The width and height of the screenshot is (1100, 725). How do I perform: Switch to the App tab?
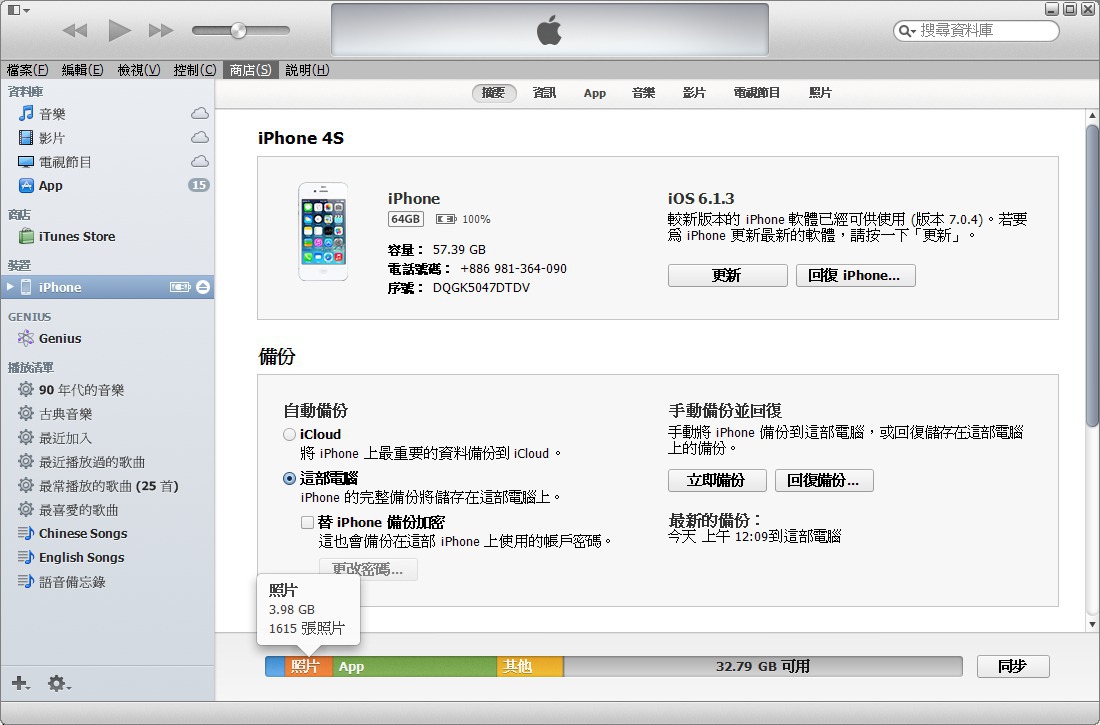coord(595,93)
